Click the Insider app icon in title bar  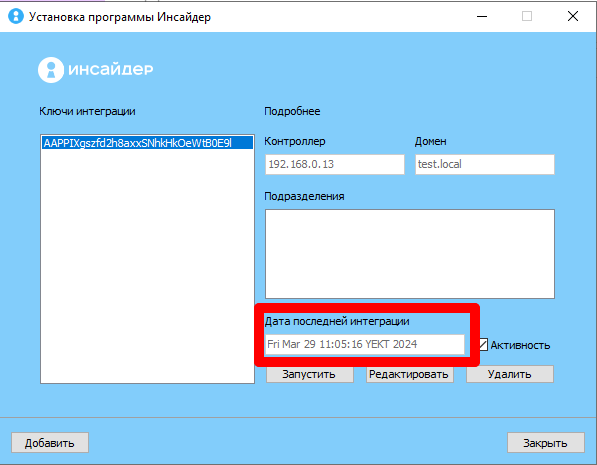coord(16,16)
